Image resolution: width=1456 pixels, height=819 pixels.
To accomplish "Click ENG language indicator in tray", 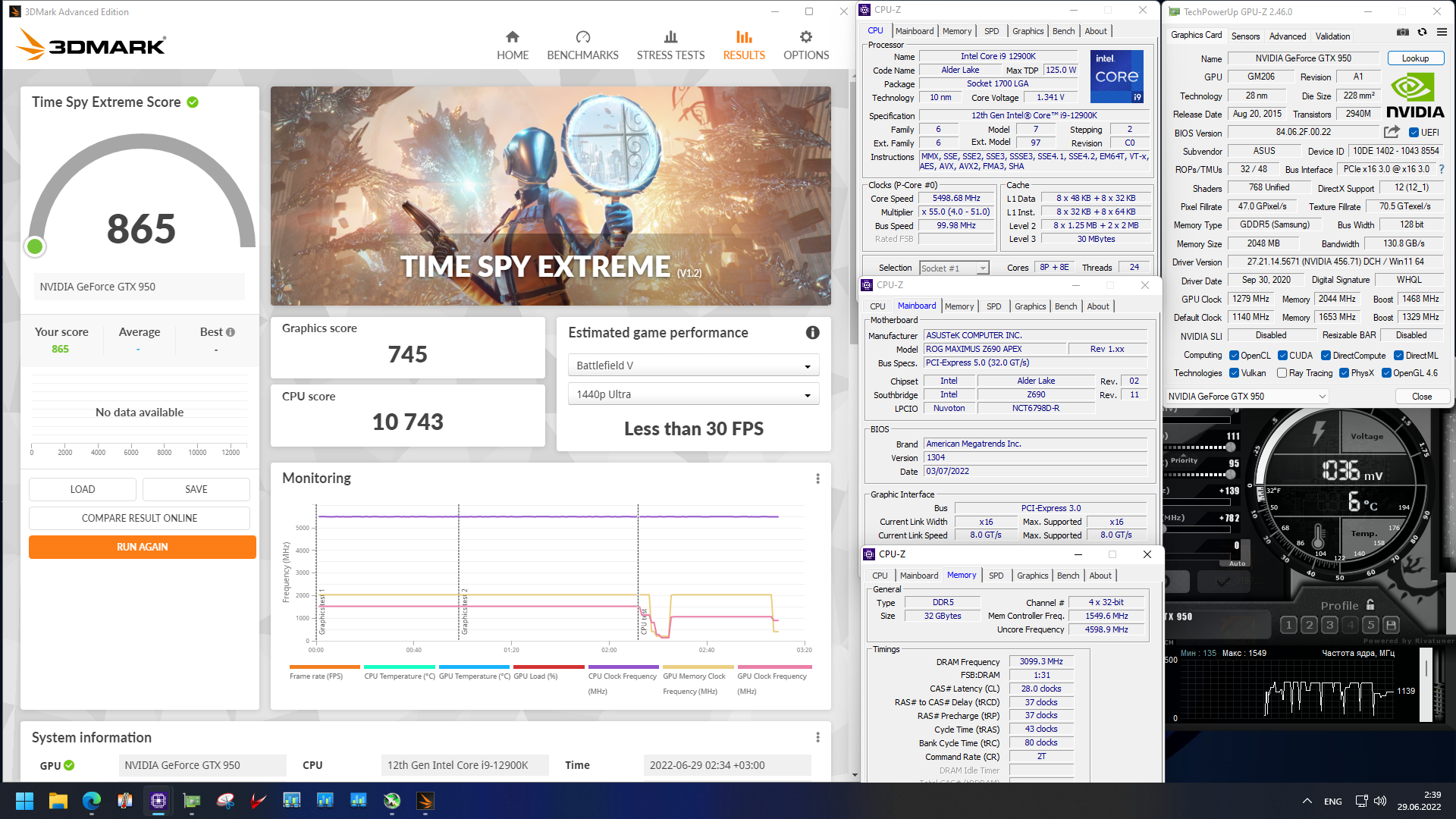I will [x=1332, y=801].
